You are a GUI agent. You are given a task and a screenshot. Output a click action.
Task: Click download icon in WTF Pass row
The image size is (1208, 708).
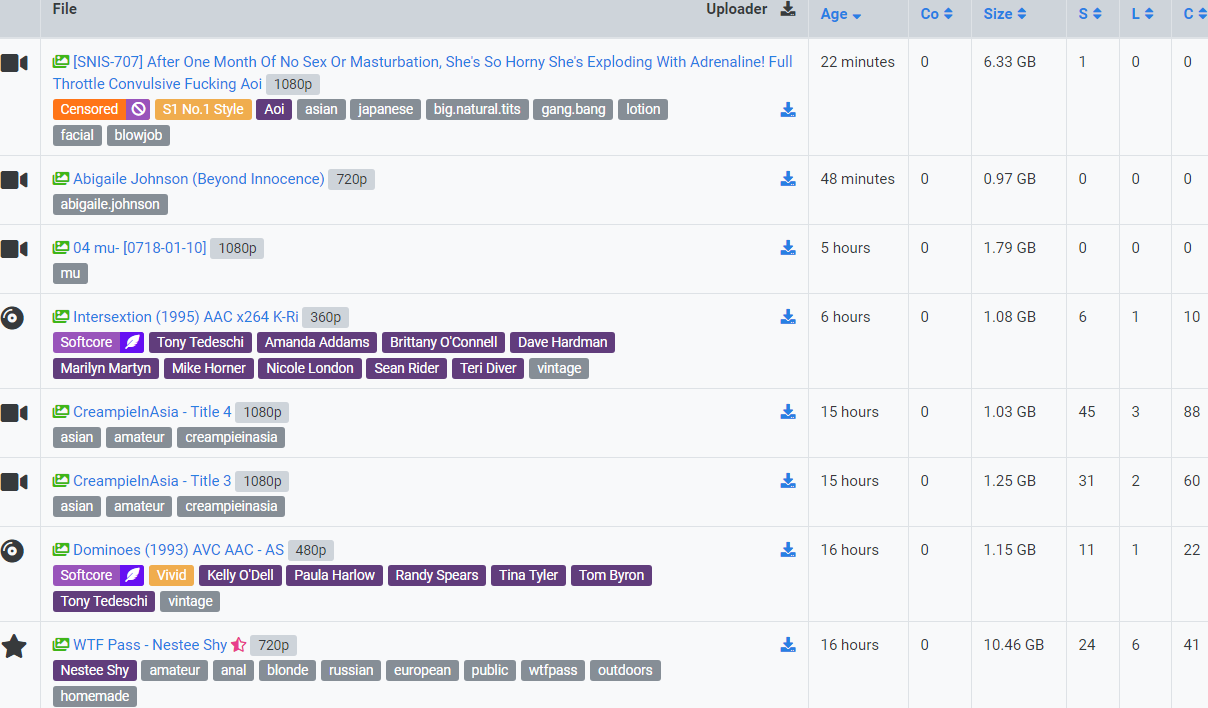[x=788, y=645]
